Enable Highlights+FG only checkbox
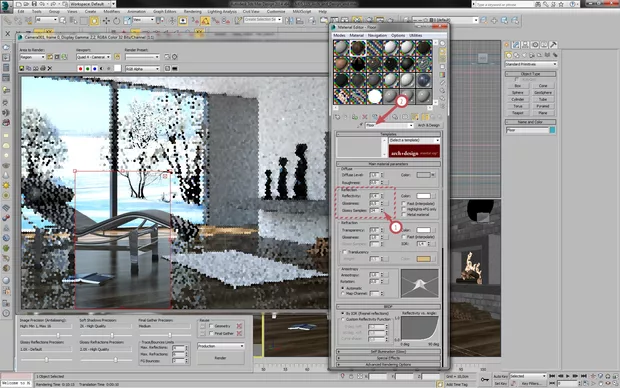The height and width of the screenshot is (388, 620). [404, 209]
